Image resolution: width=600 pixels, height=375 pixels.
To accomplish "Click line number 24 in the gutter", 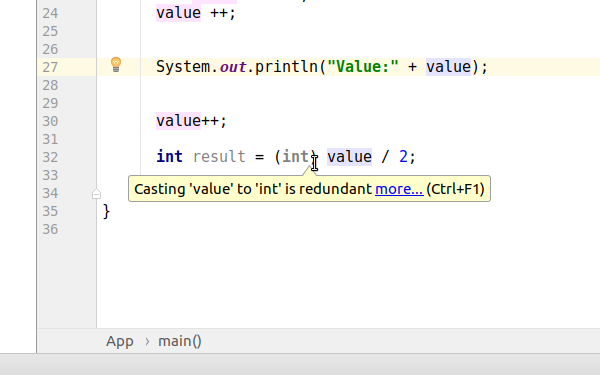I will [x=51, y=13].
